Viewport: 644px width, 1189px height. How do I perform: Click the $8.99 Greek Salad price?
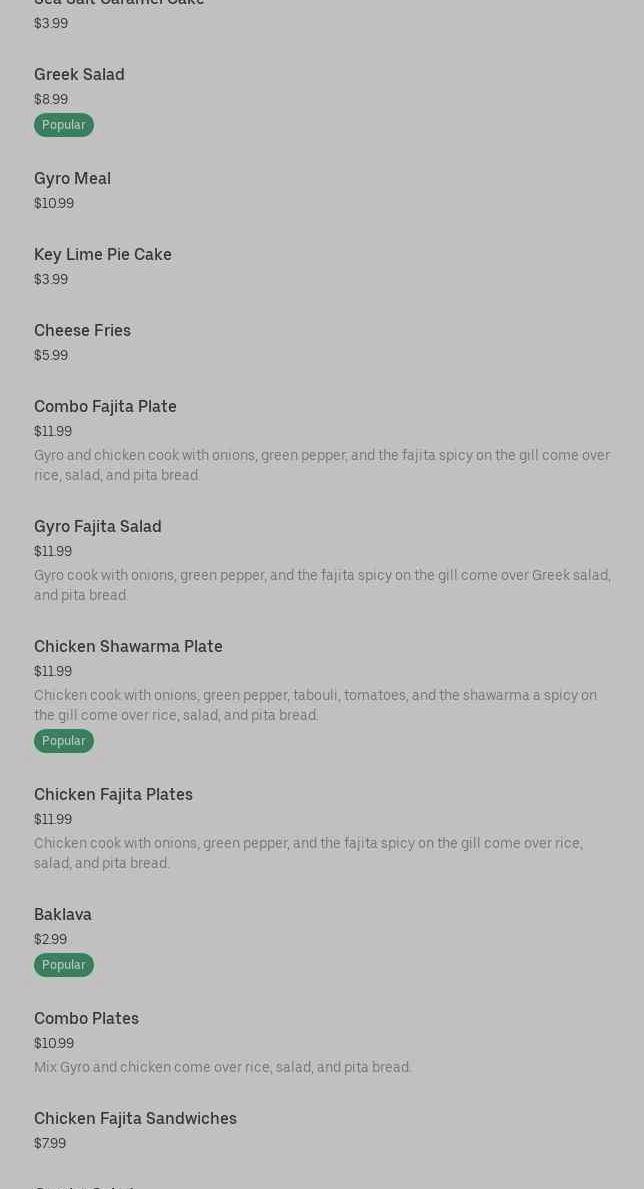[x=51, y=100]
